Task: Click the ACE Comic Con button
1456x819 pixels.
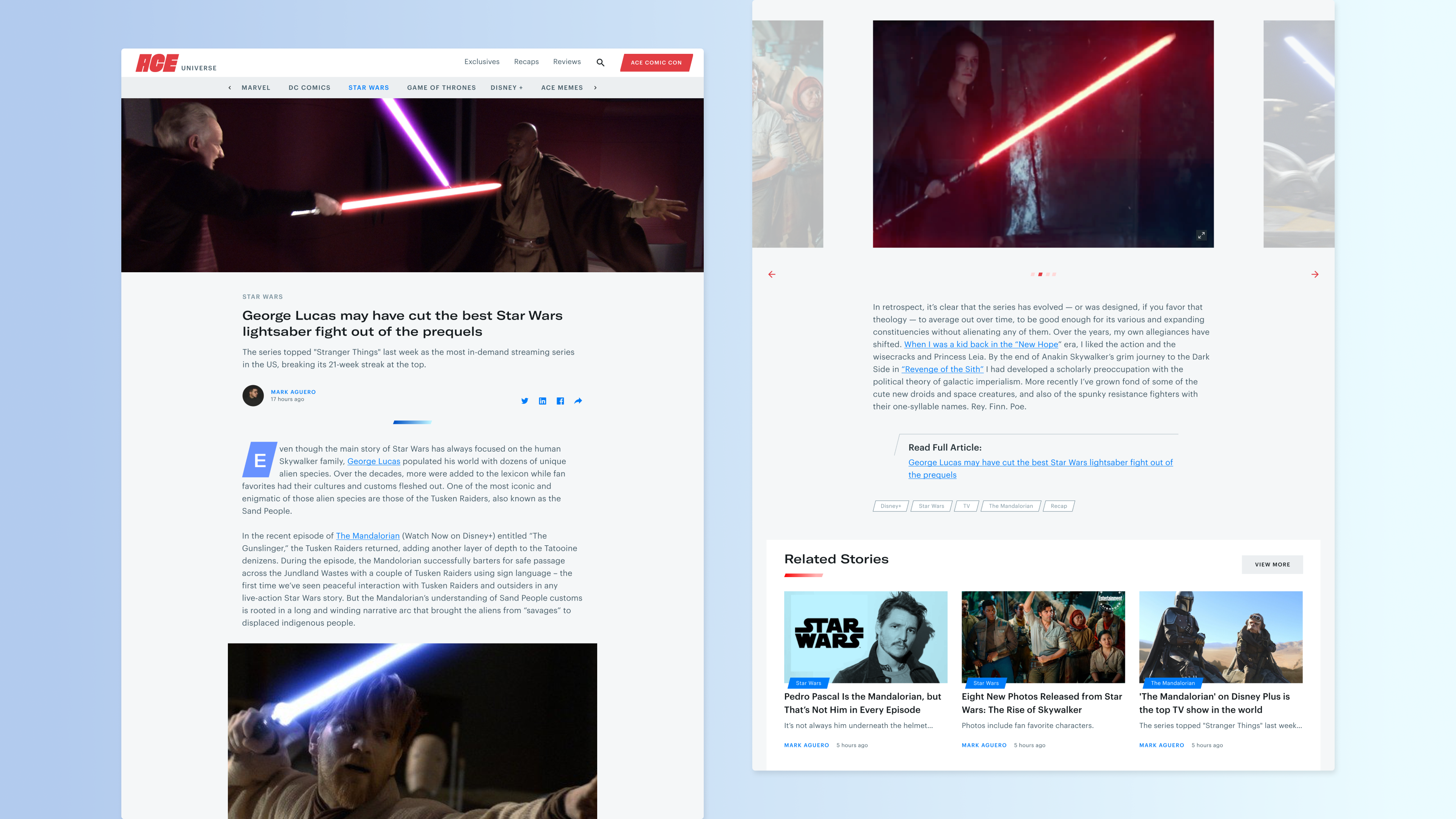Action: click(656, 63)
